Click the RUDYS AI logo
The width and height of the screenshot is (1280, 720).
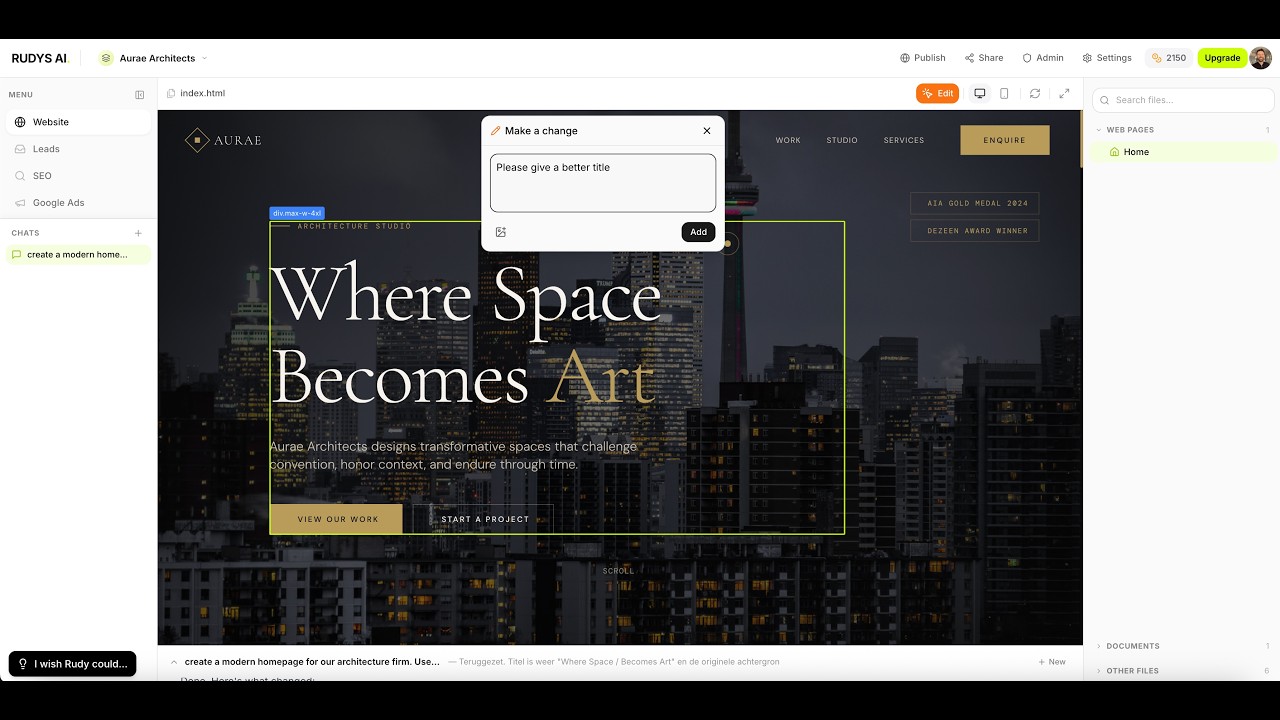pos(39,58)
